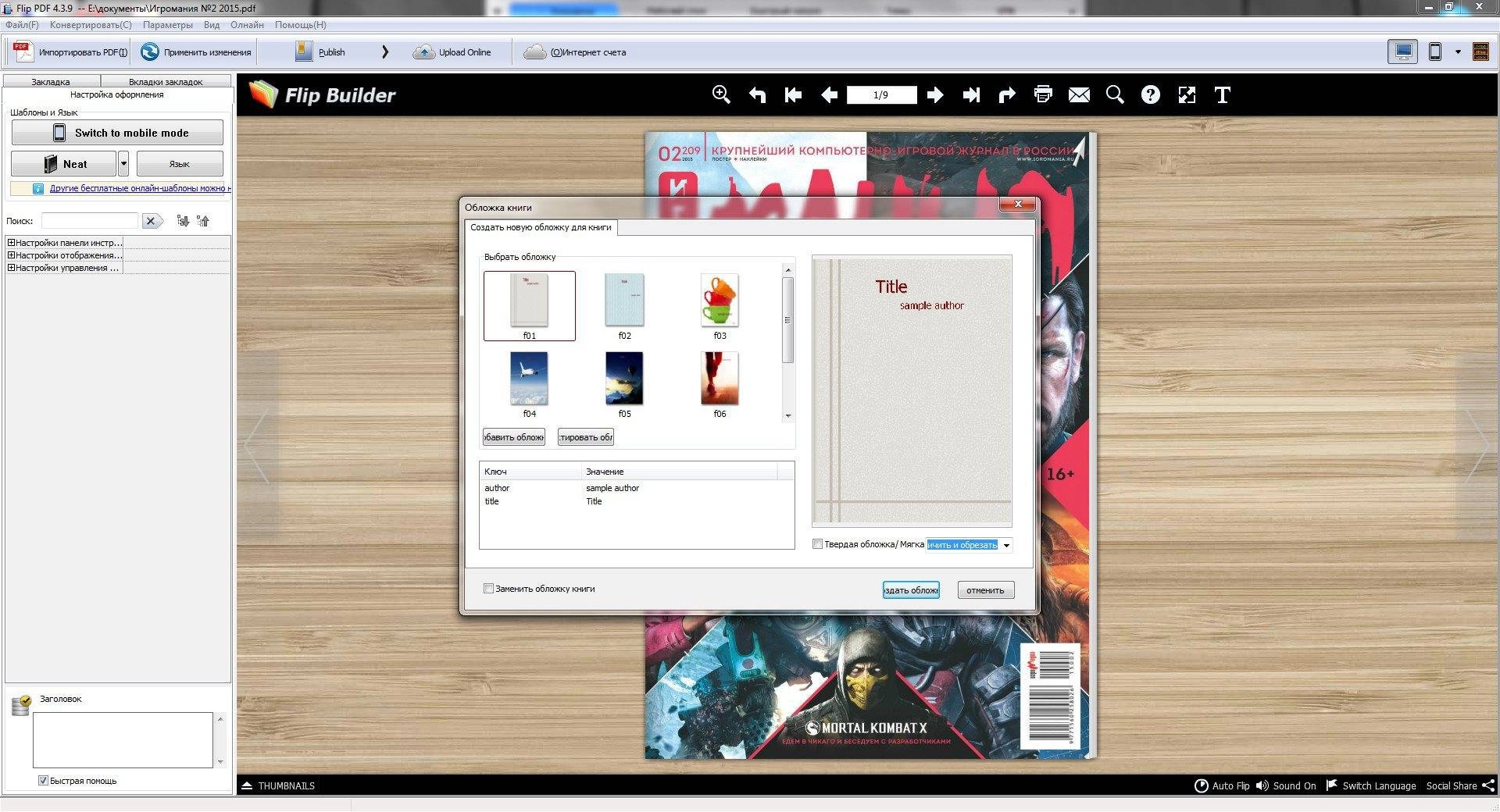The height and width of the screenshot is (812, 1500).
Task: Toggle Auto Flip icon
Action: tap(1202, 785)
